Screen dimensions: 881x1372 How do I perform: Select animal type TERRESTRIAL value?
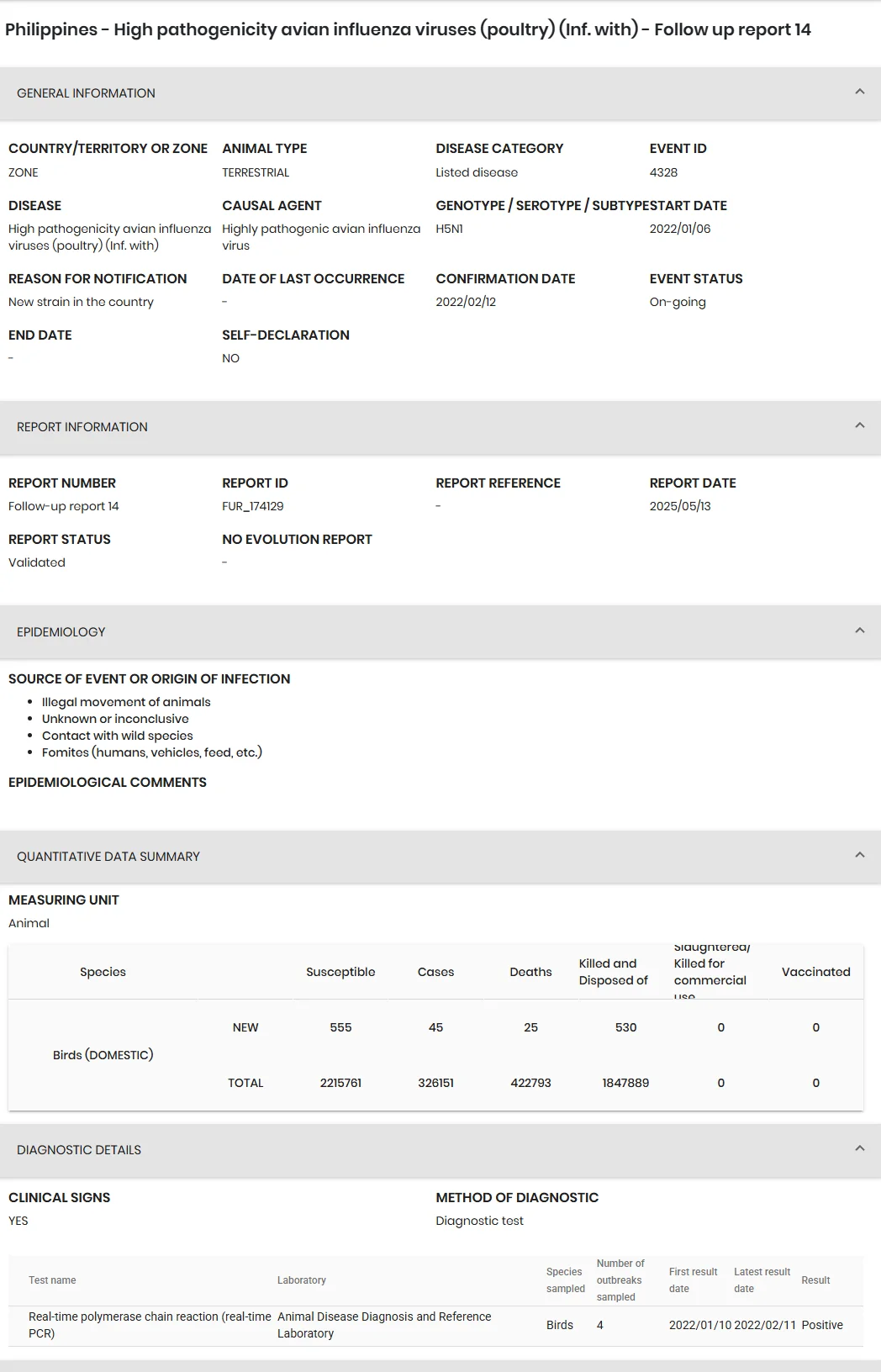pyautogui.click(x=256, y=172)
